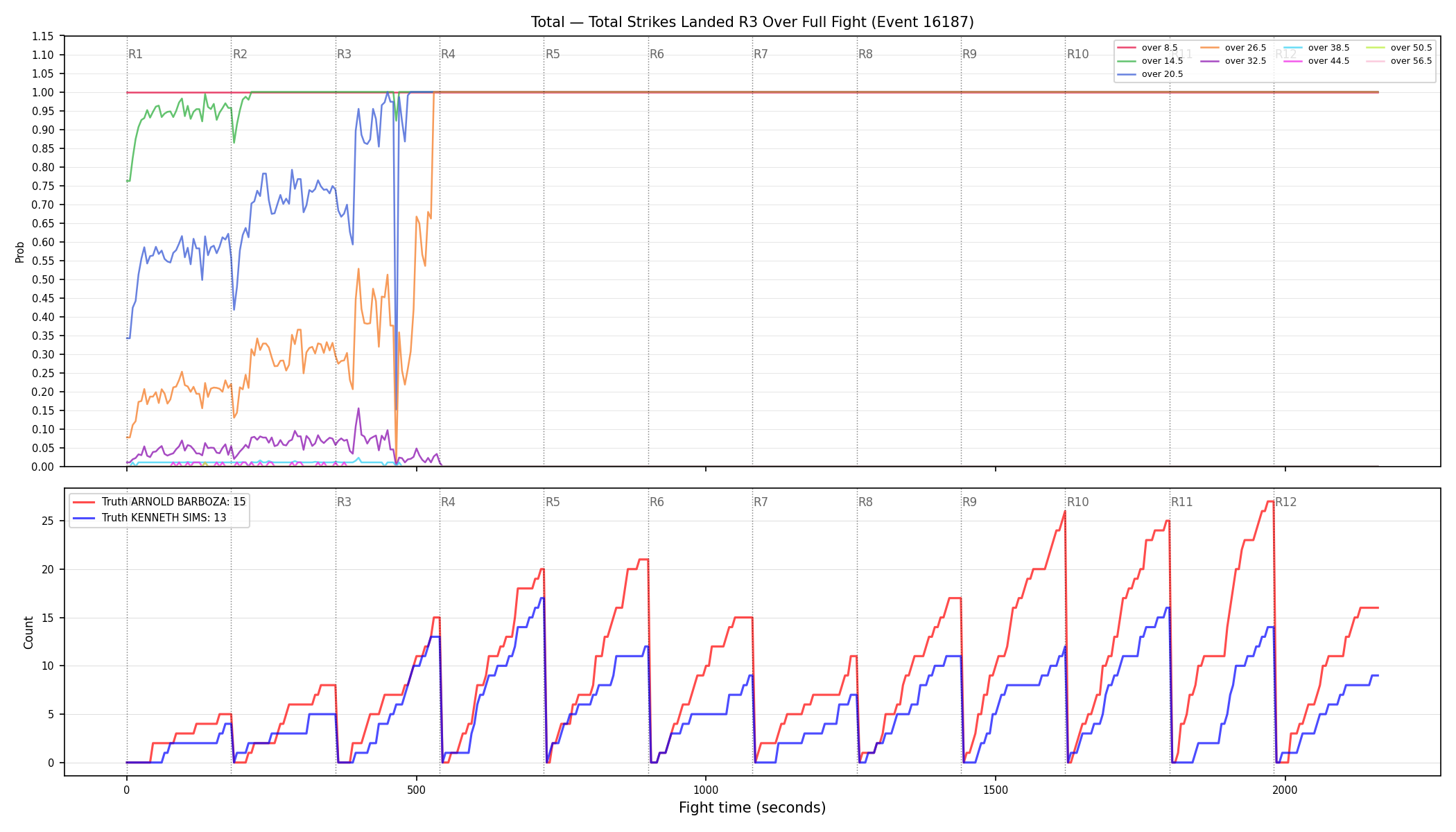Click the 'over 8.5' legend entry
The image size is (1456, 832).
(1147, 48)
